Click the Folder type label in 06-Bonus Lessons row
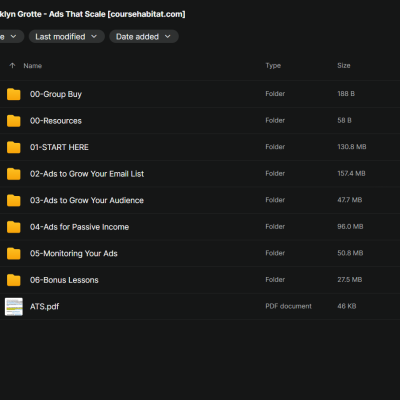The height and width of the screenshot is (400, 400). coord(275,279)
